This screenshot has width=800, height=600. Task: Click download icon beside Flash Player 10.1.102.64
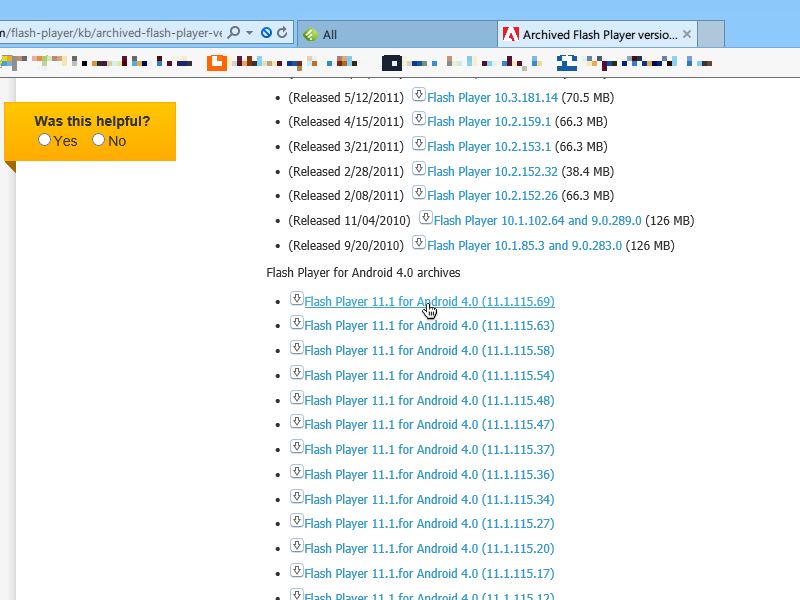point(426,218)
